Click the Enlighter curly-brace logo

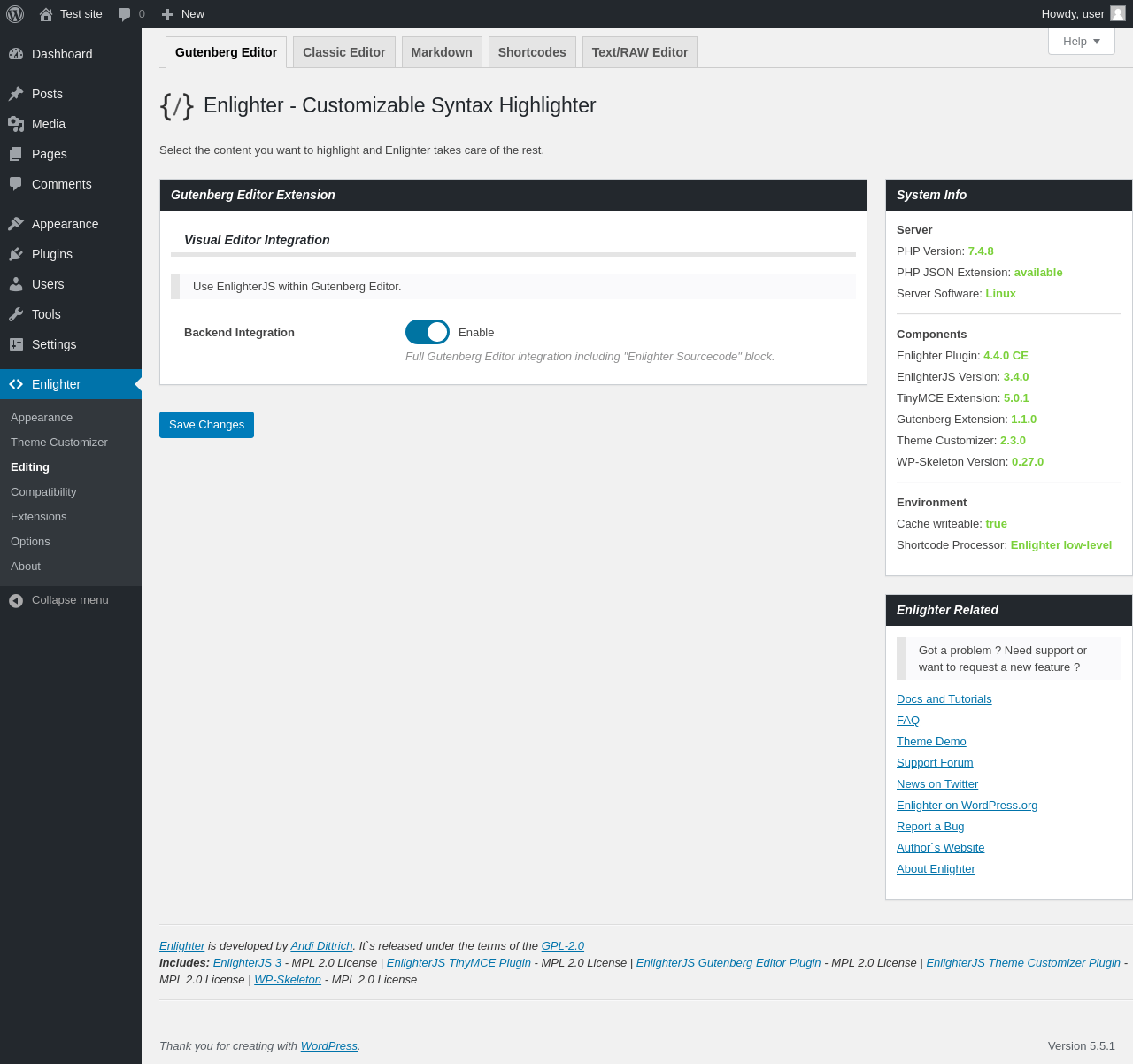point(177,105)
